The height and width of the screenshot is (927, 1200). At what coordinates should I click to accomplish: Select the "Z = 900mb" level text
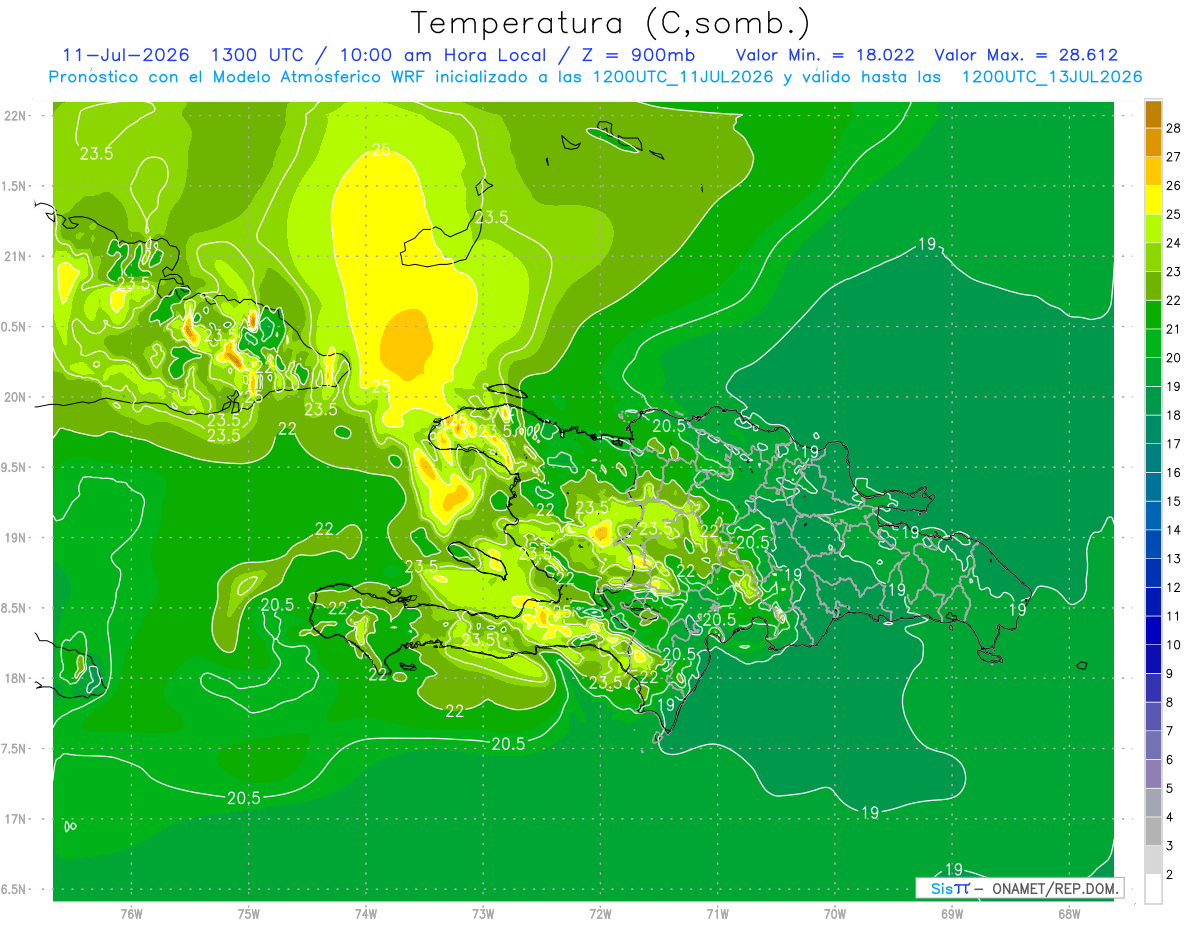tap(637, 55)
